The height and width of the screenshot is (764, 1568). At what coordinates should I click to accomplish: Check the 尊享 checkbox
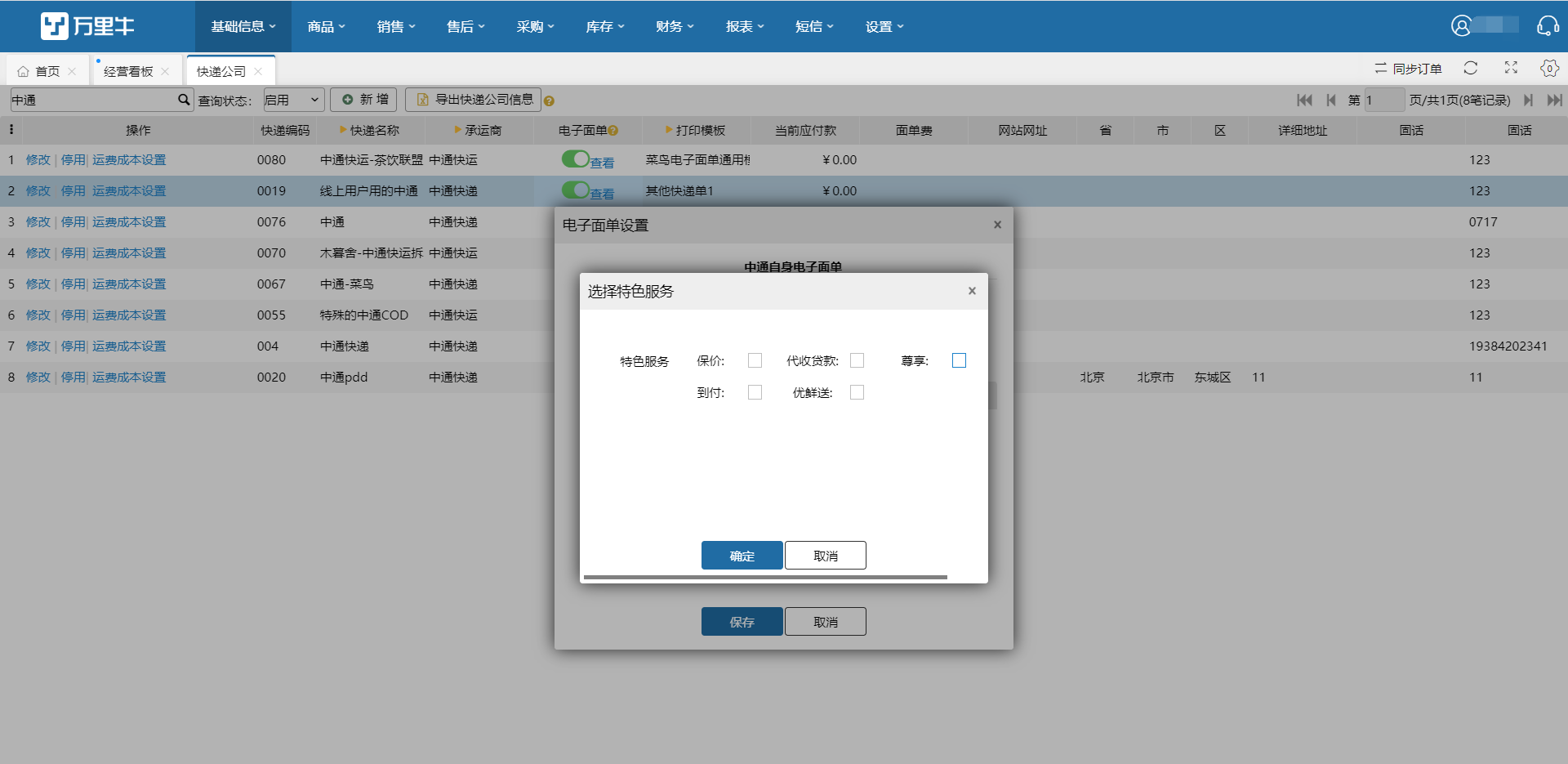coord(959,360)
